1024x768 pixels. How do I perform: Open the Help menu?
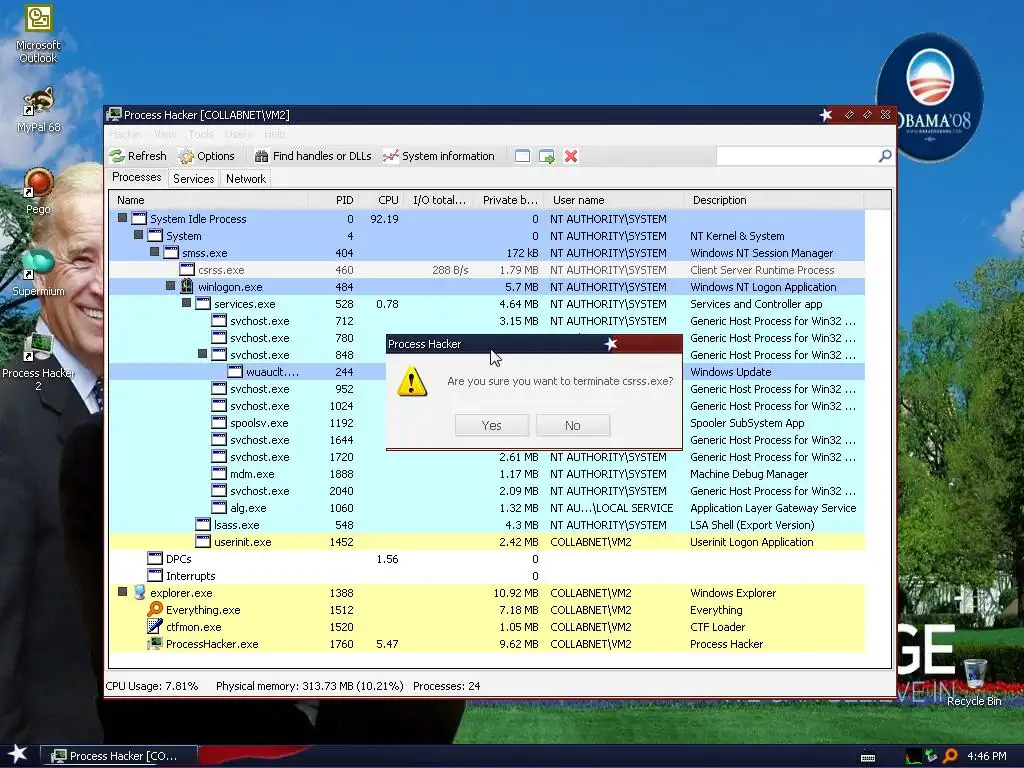coord(274,134)
